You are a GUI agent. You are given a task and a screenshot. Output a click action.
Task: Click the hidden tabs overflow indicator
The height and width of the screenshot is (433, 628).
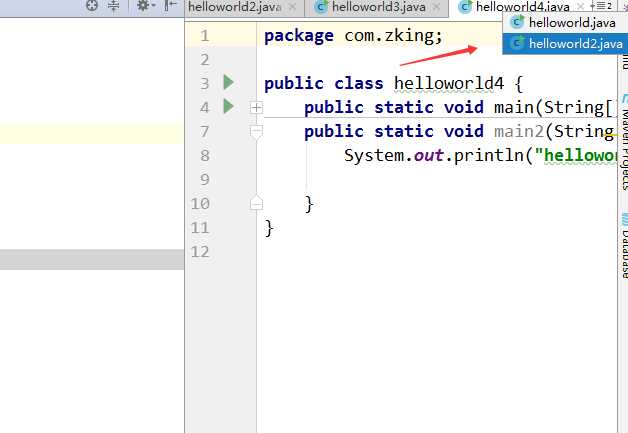tap(601, 6)
